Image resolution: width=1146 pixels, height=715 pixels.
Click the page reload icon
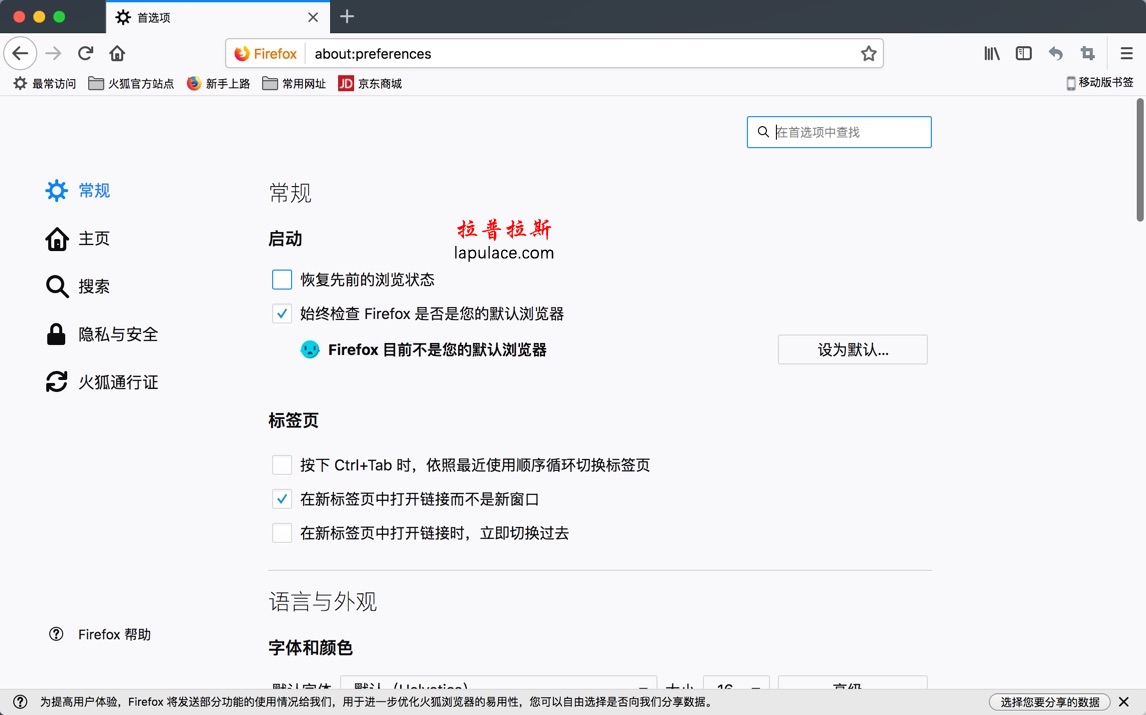(85, 53)
